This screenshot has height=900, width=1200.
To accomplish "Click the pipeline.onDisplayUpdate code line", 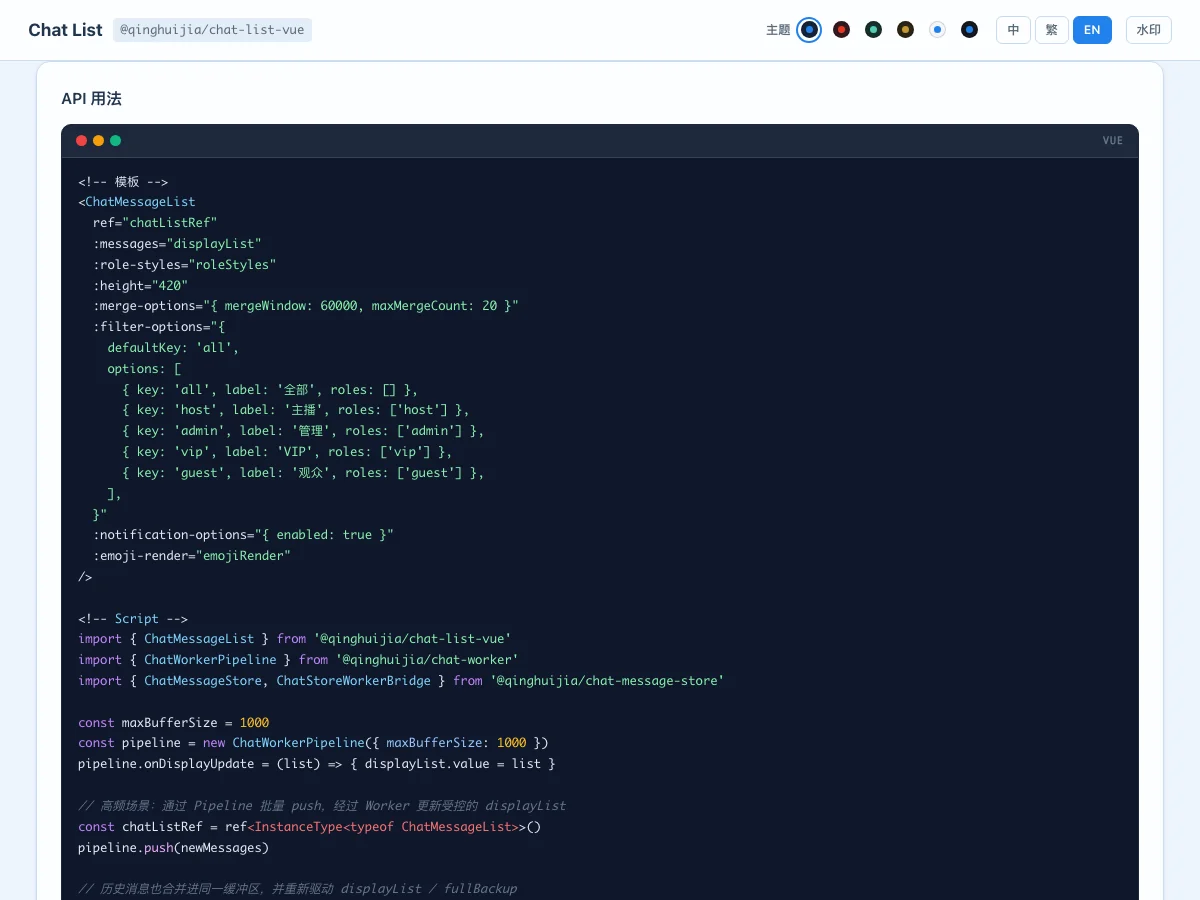I will click(317, 763).
